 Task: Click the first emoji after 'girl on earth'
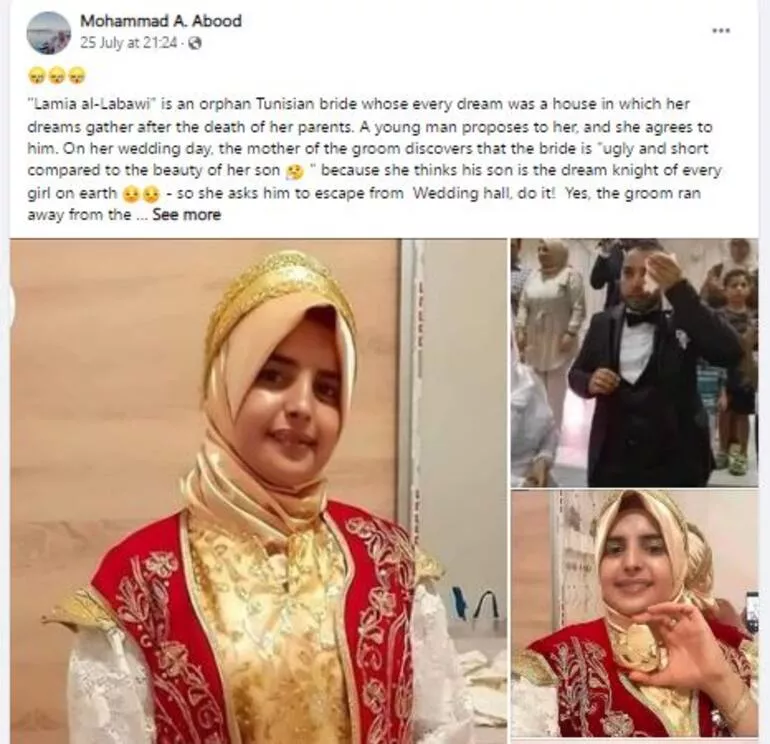point(131,194)
